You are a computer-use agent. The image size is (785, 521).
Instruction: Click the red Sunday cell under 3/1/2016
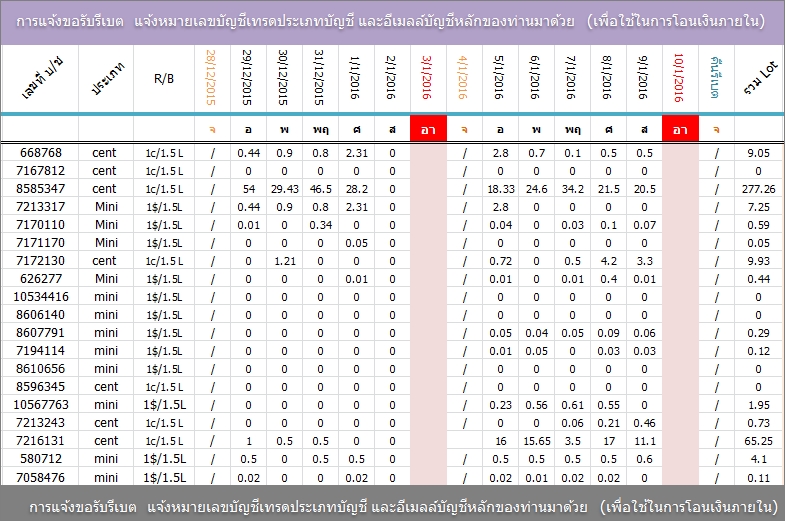[429, 130]
